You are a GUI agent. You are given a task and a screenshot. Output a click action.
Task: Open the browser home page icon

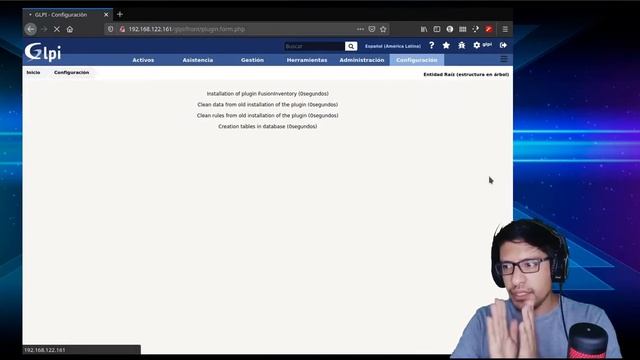click(x=70, y=29)
